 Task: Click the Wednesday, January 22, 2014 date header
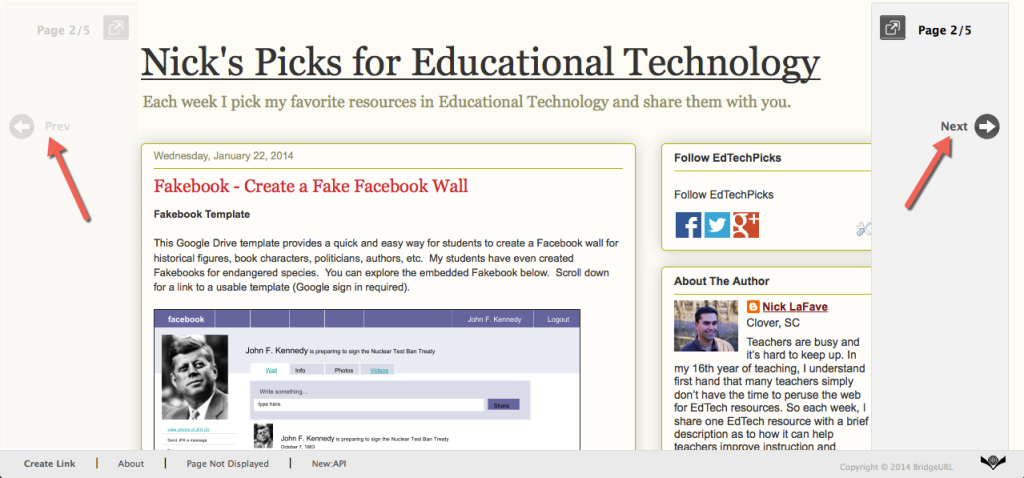(x=223, y=156)
